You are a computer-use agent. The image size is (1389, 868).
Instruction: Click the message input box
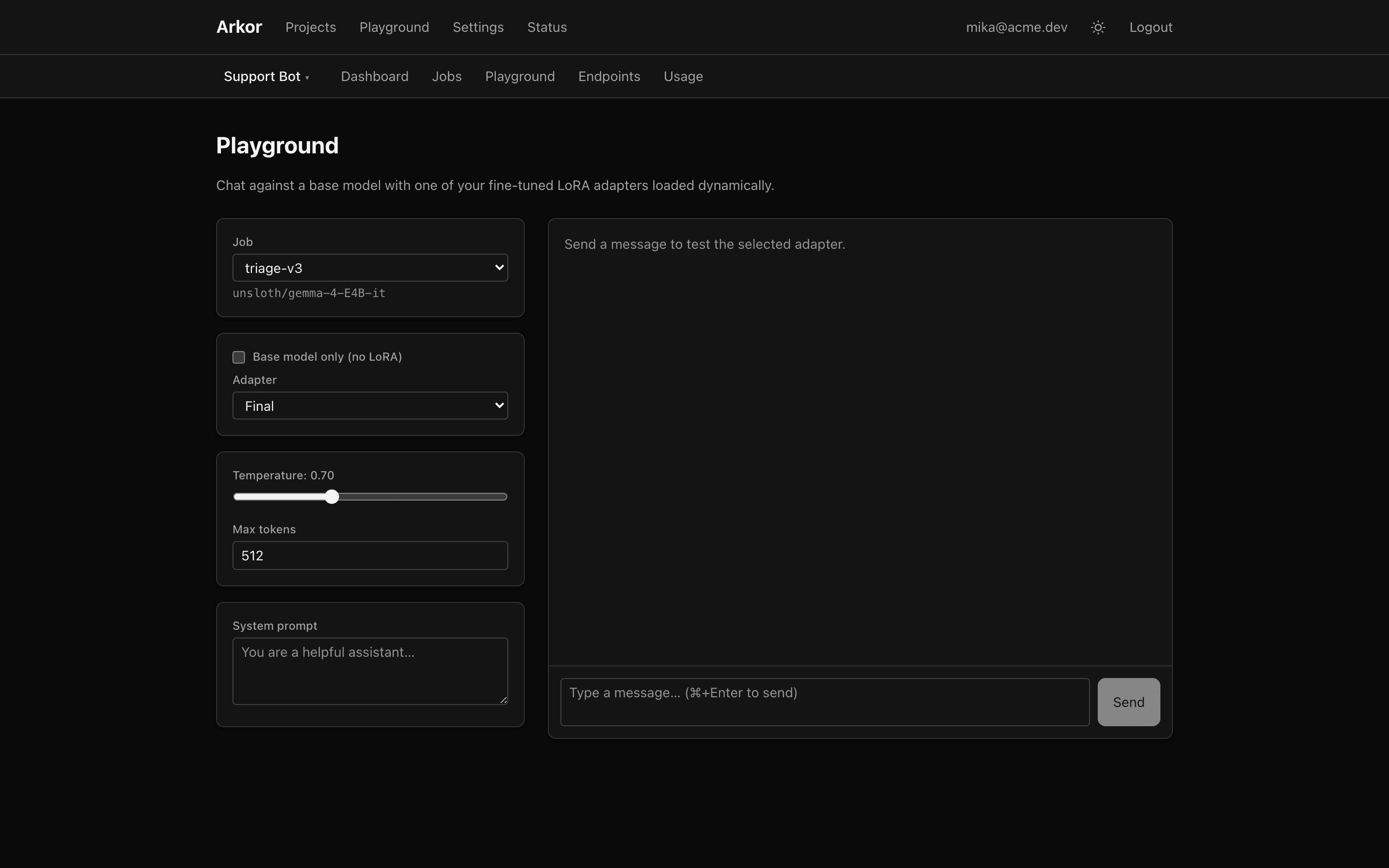coord(825,702)
